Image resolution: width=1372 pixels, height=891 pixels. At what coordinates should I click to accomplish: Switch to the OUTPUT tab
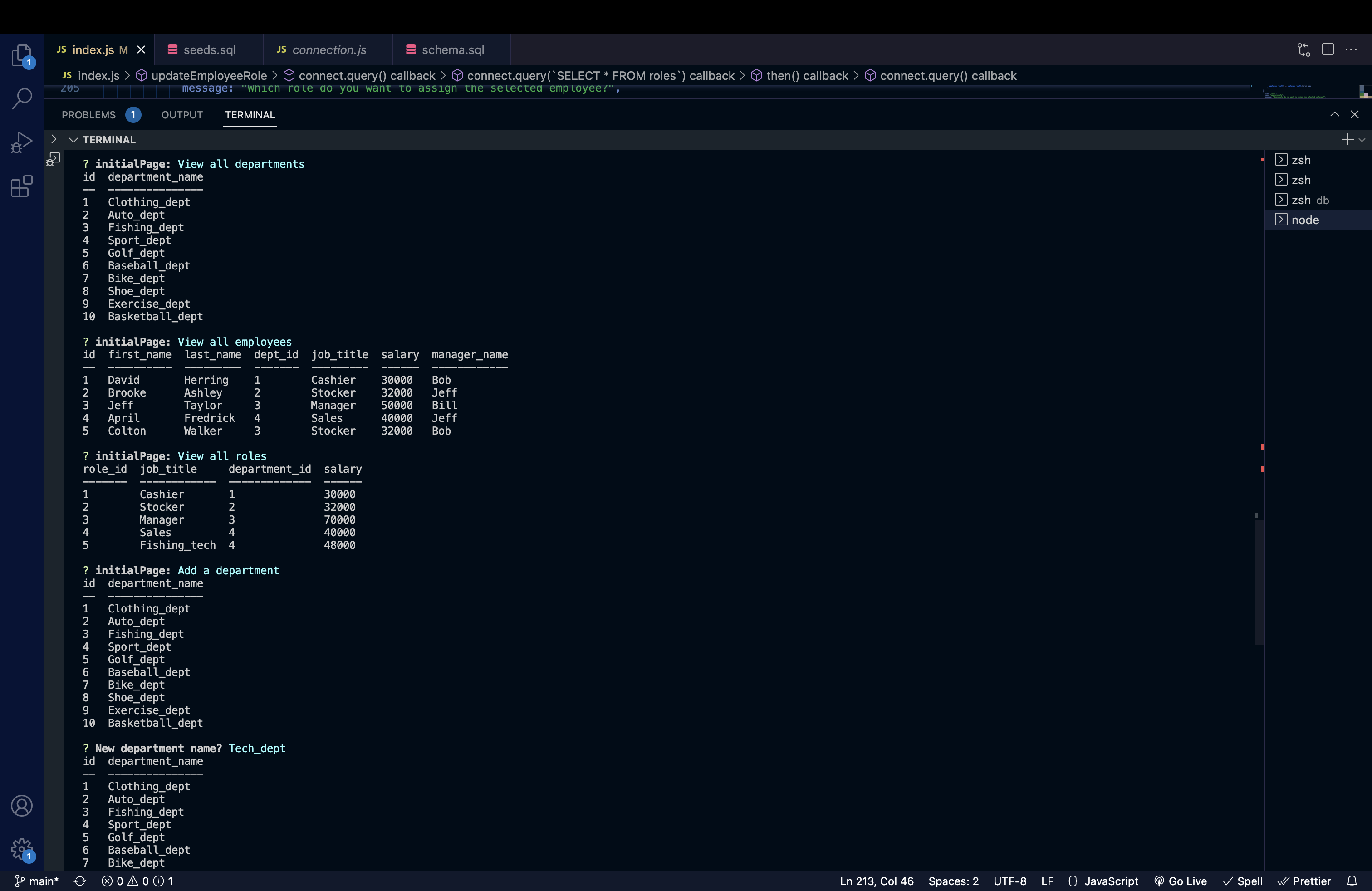coord(182,115)
